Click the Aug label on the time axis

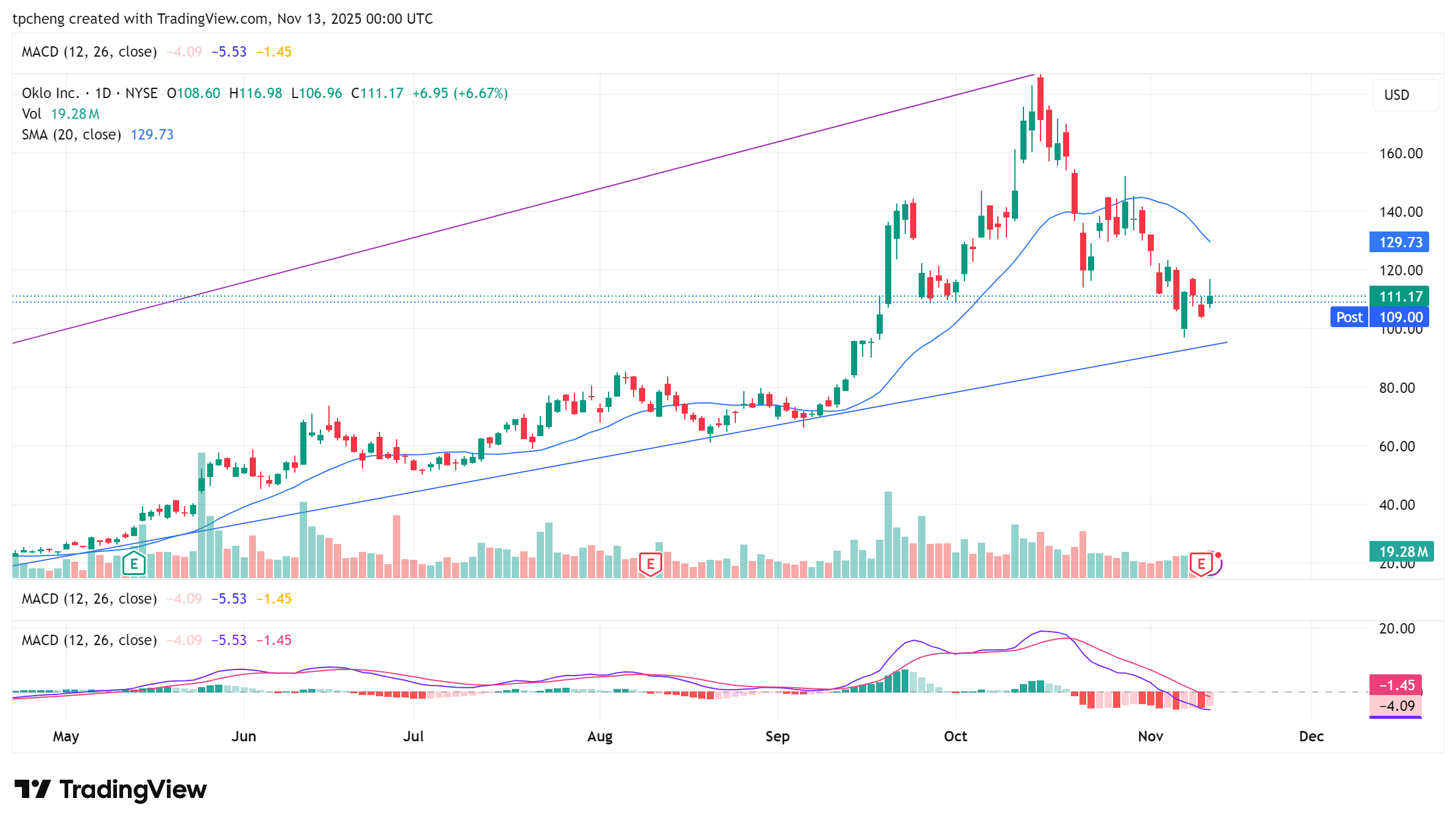(x=599, y=736)
